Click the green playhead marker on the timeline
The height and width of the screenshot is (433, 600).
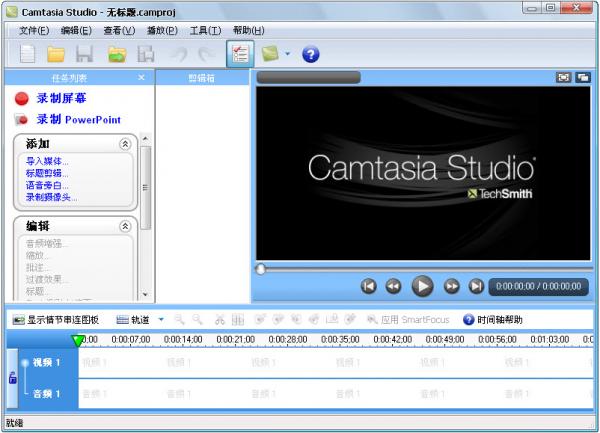pyautogui.click(x=78, y=341)
